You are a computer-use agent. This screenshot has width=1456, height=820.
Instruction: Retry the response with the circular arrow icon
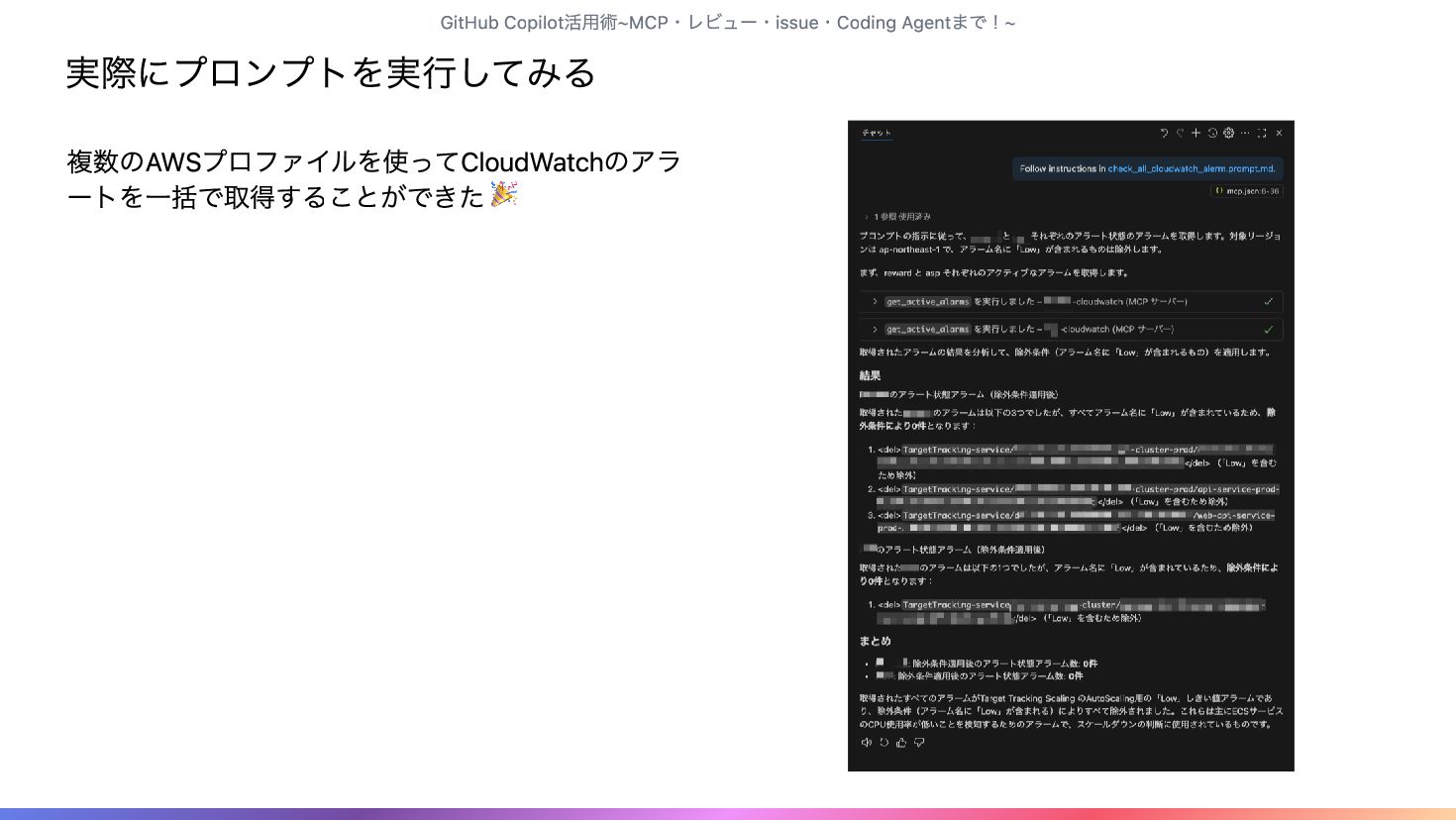tap(884, 742)
